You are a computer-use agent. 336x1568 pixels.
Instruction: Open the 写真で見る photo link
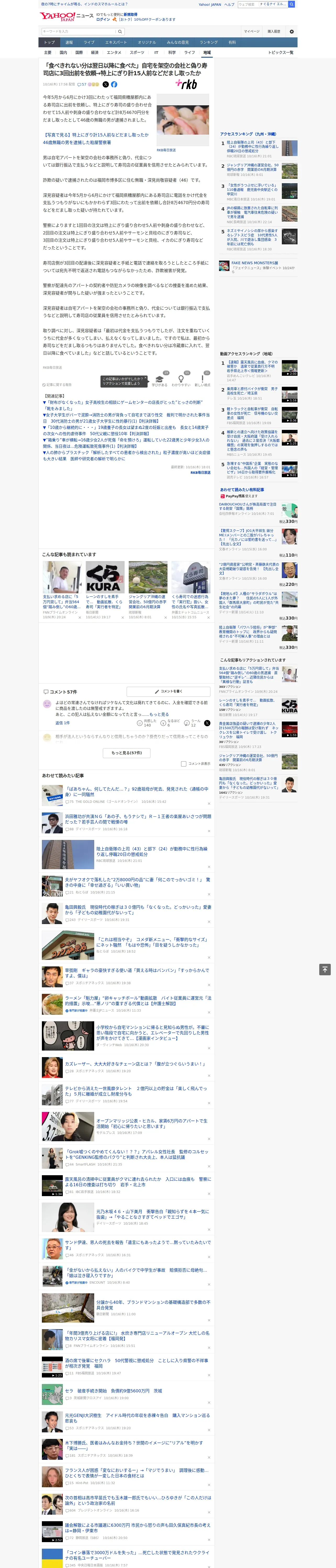[x=95, y=139]
